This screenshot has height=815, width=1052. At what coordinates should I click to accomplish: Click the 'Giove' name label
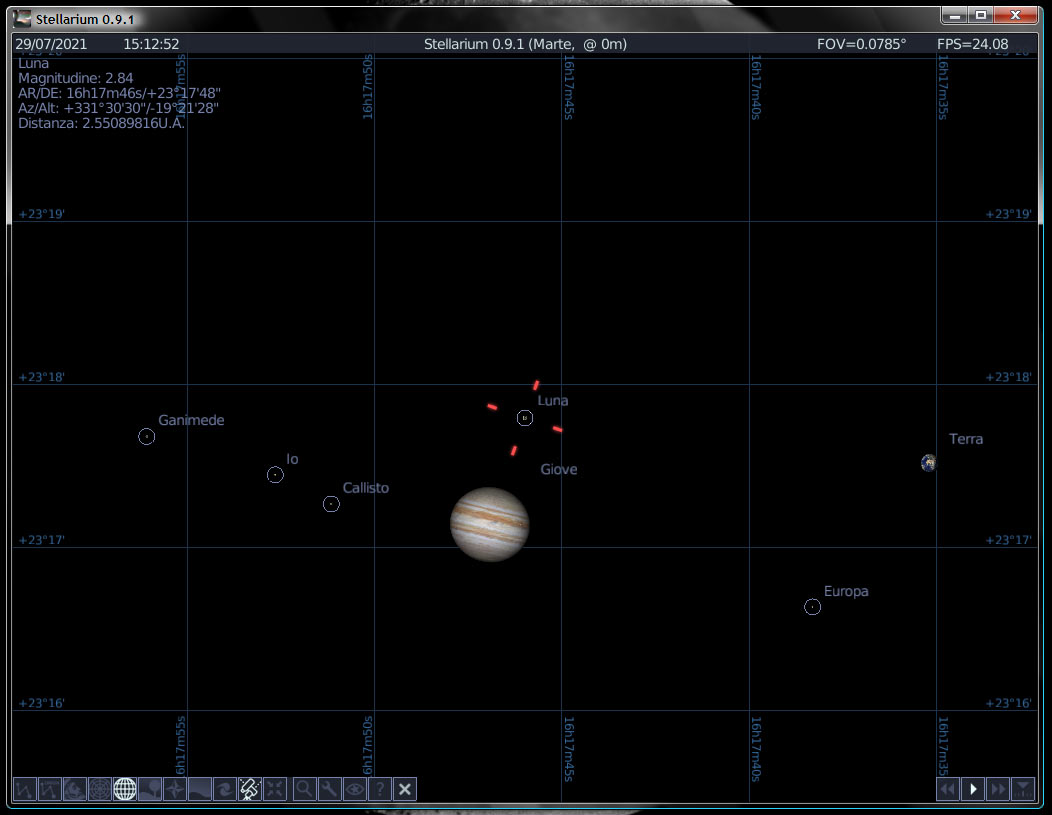[x=559, y=469]
